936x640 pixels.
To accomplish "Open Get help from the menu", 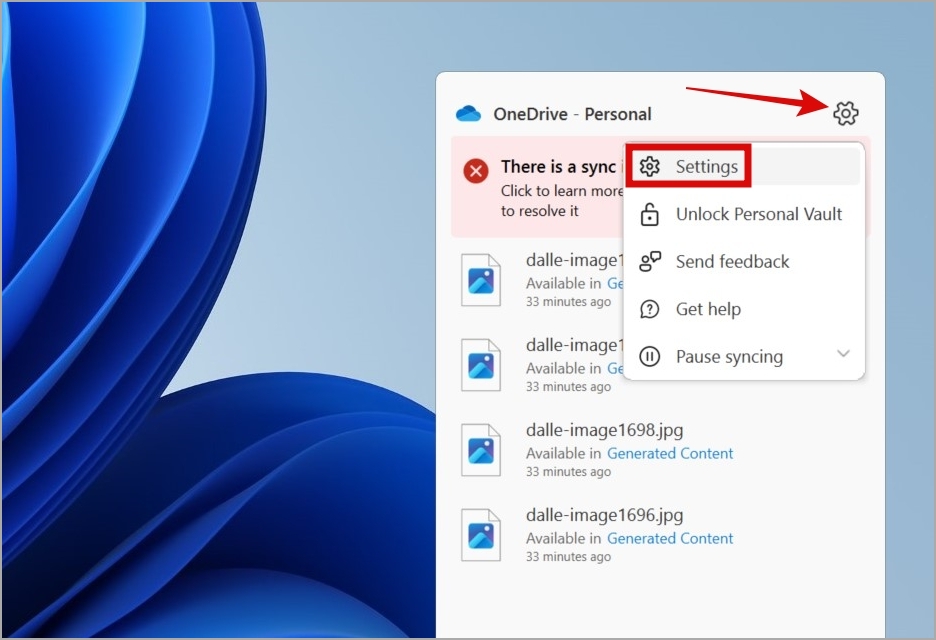I will point(743,309).
